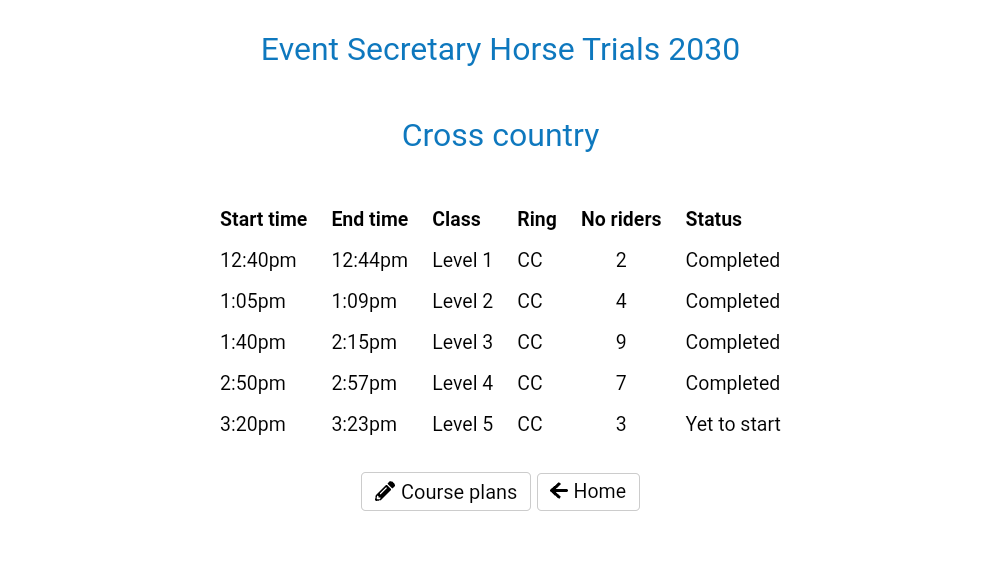
Task: Open the Course plans button
Action: click(x=446, y=492)
